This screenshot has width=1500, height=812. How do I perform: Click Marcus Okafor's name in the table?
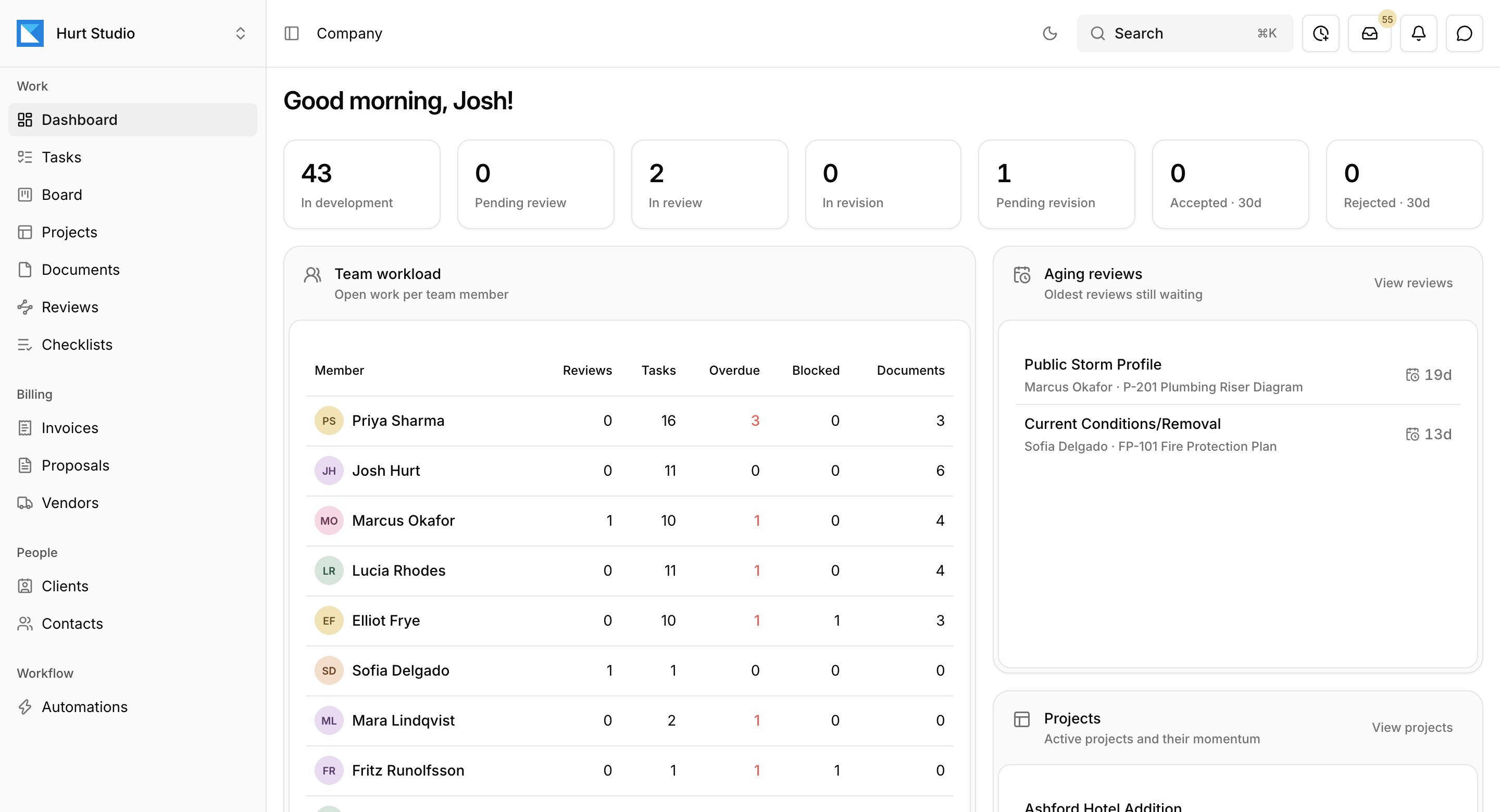pyautogui.click(x=403, y=521)
